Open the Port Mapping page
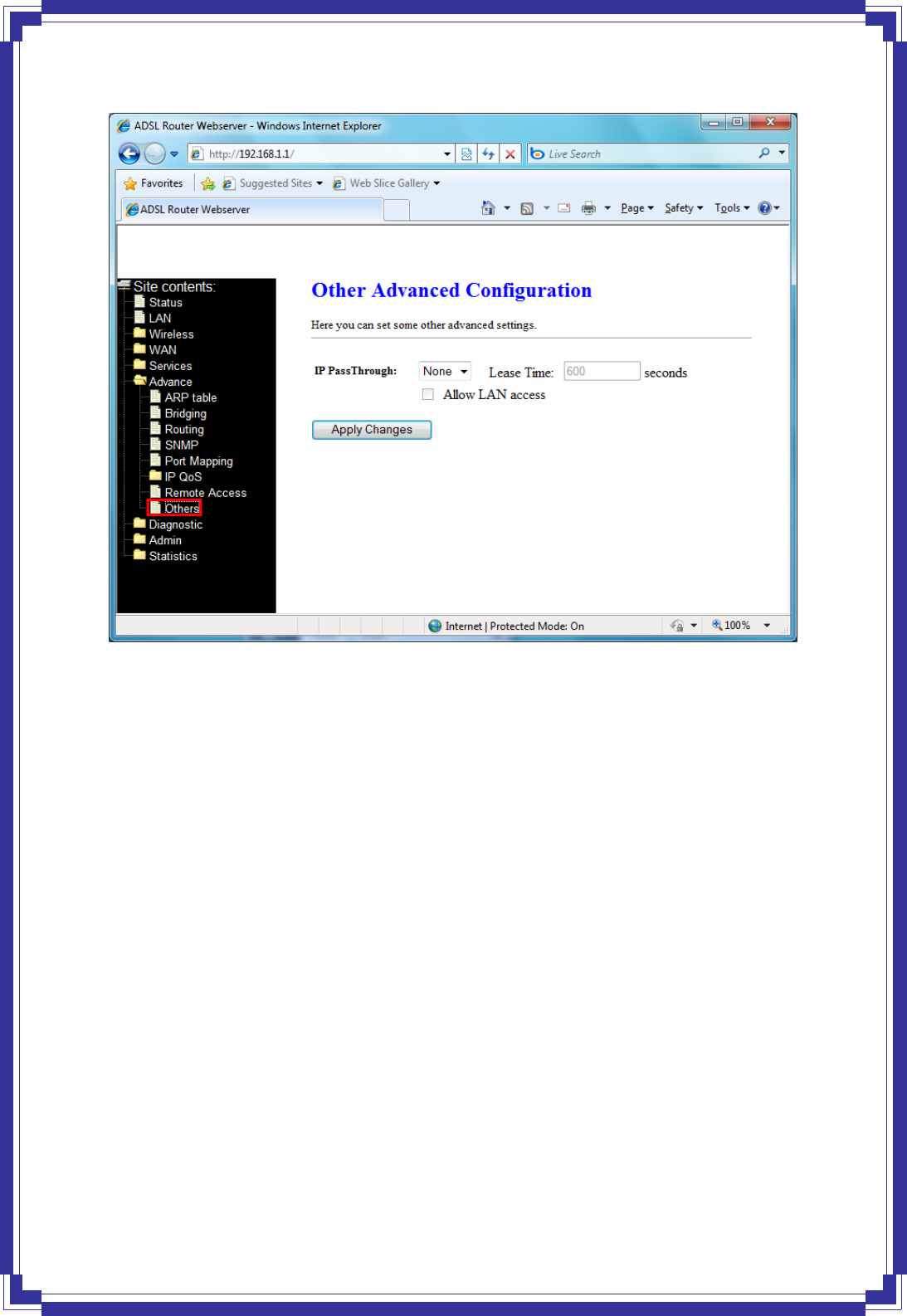The width and height of the screenshot is (907, 1316). pos(198,461)
